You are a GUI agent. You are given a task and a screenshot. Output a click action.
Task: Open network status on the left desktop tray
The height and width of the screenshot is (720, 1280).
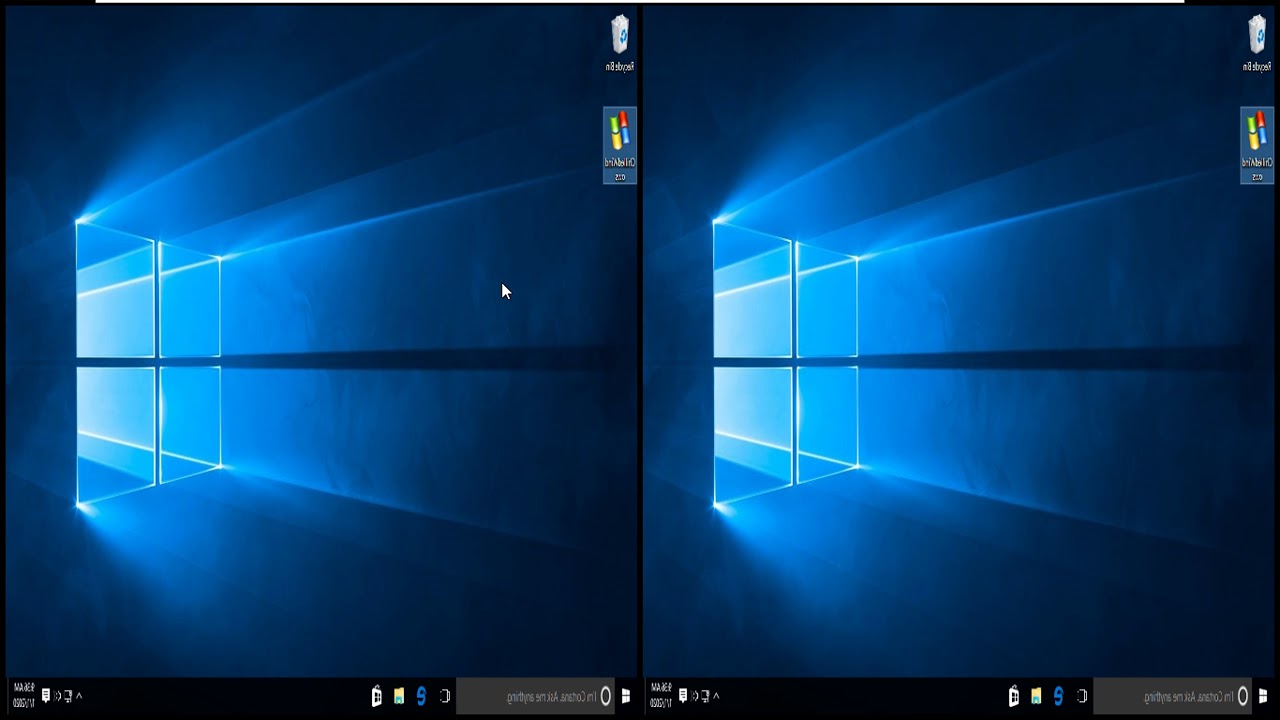point(68,696)
